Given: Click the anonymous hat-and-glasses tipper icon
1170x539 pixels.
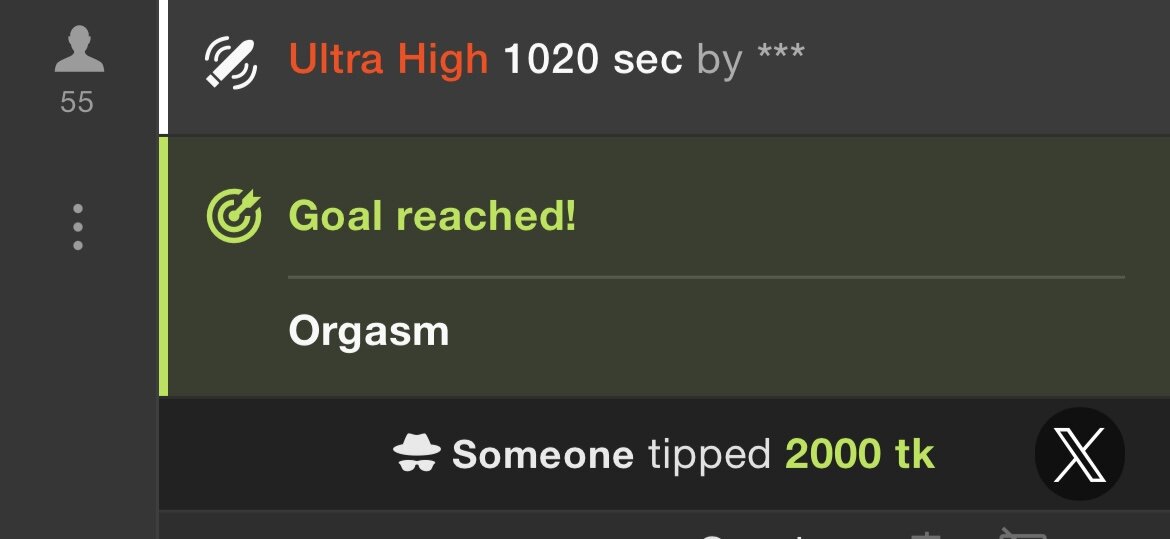Looking at the screenshot, I should (x=417, y=453).
